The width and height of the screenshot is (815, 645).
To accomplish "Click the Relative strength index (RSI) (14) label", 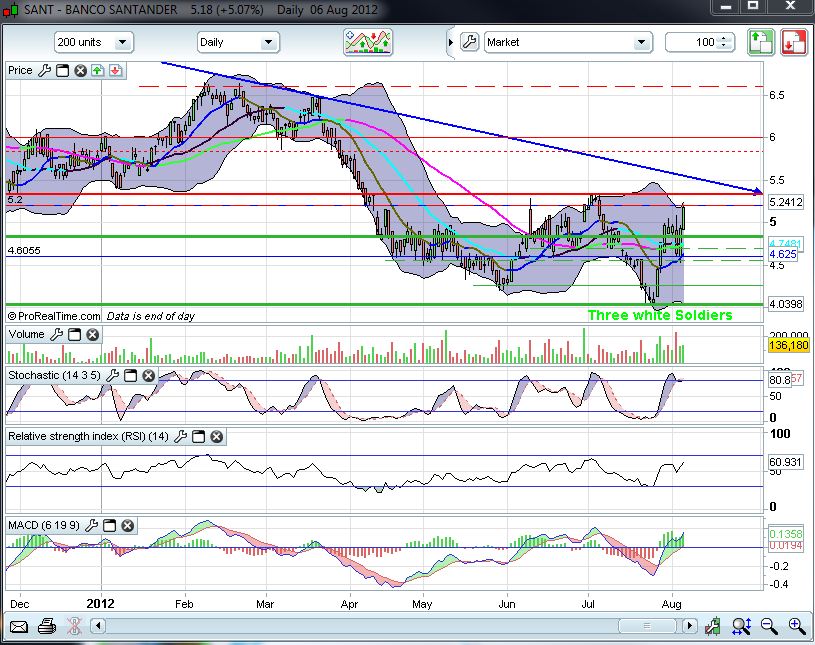I will pyautogui.click(x=88, y=436).
